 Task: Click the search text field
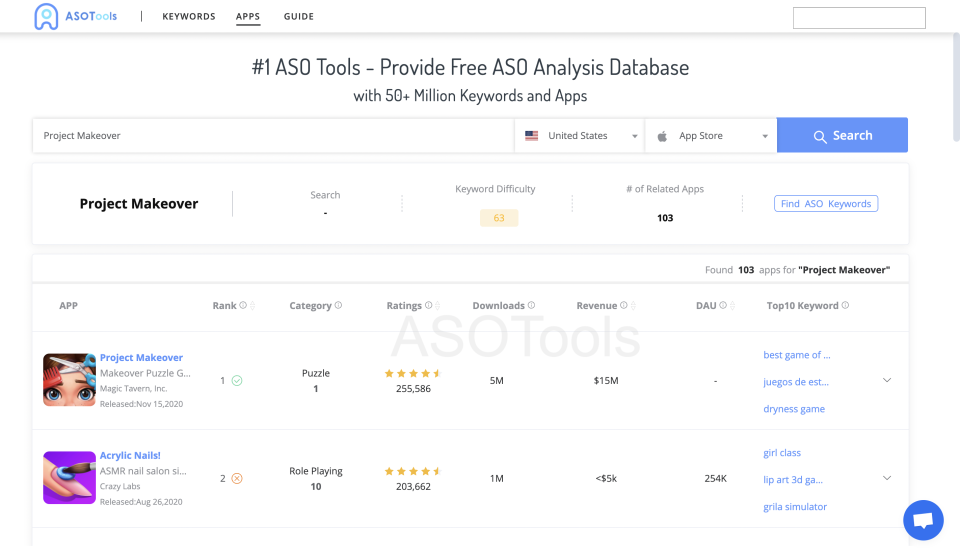coord(272,136)
